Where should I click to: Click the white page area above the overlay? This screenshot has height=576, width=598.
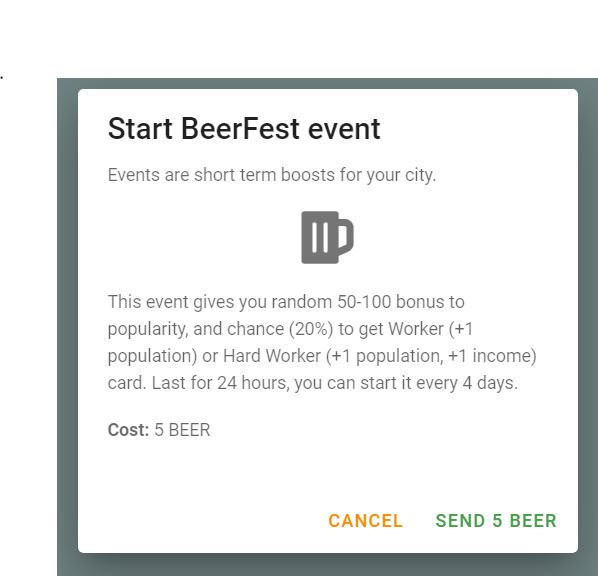(x=299, y=38)
